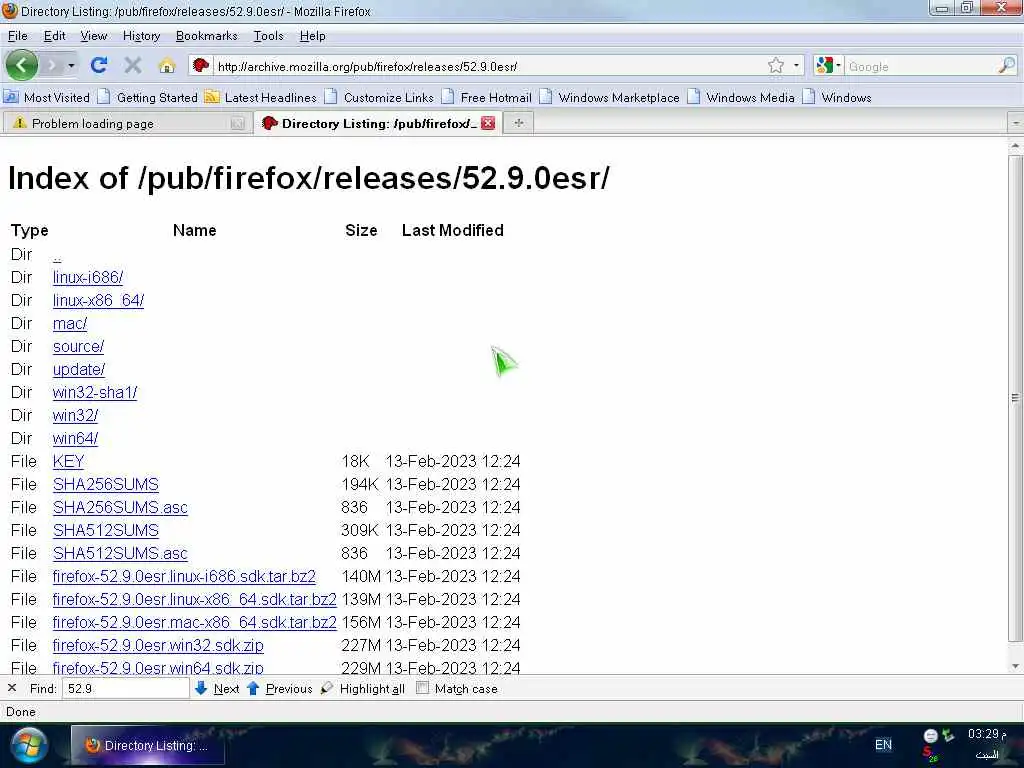
Task: Click the search magnifier icon
Action: [1006, 65]
